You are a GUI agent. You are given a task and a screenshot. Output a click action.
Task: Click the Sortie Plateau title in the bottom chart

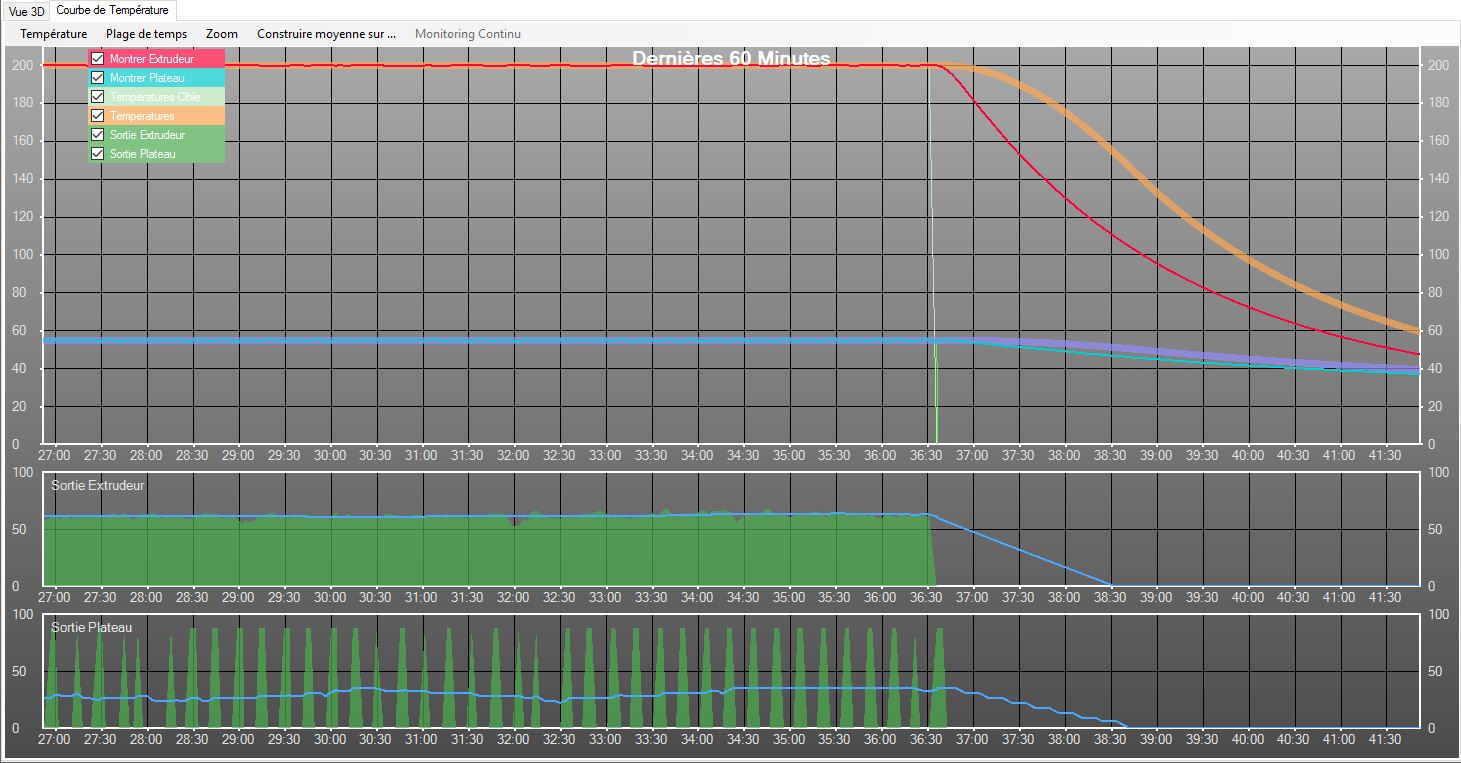coord(92,627)
